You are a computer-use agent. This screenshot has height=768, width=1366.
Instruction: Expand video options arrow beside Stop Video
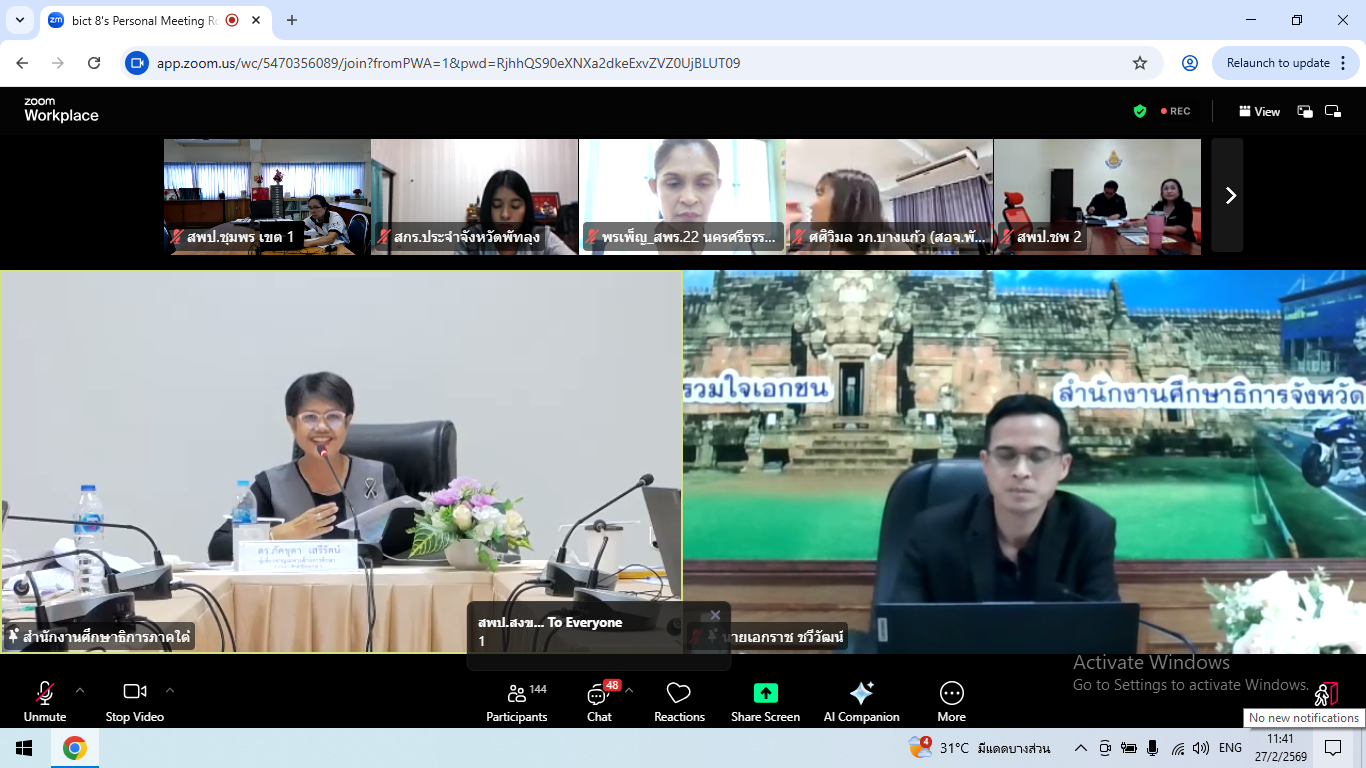pos(170,690)
